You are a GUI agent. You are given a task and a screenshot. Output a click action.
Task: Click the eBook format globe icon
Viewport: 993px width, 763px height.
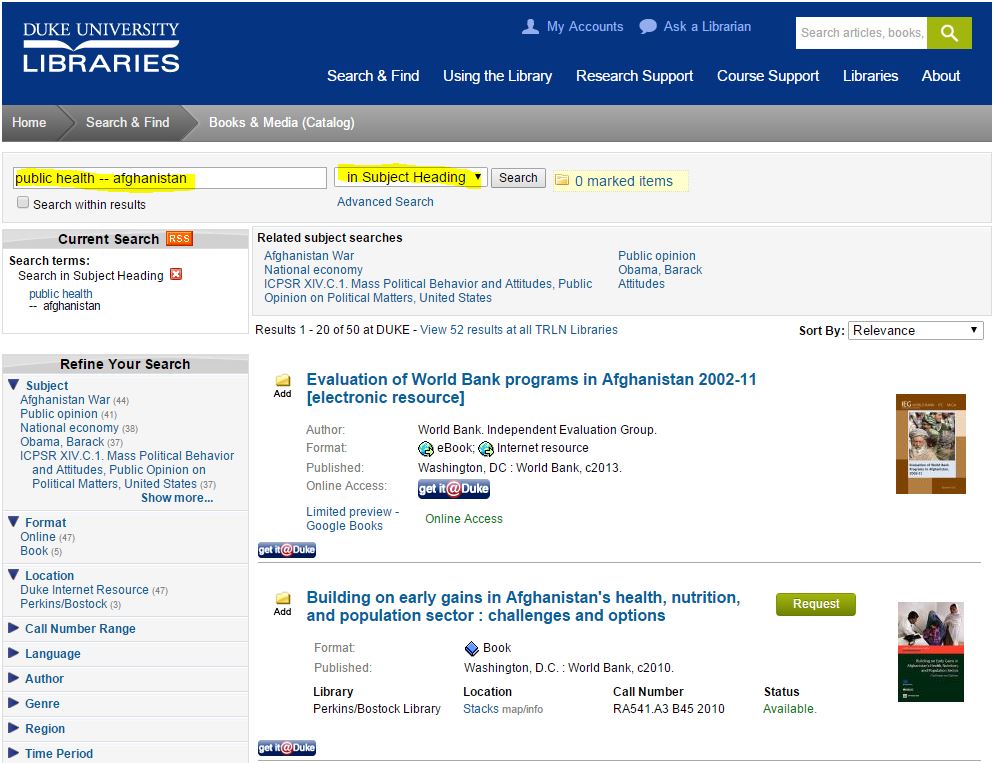[426, 448]
